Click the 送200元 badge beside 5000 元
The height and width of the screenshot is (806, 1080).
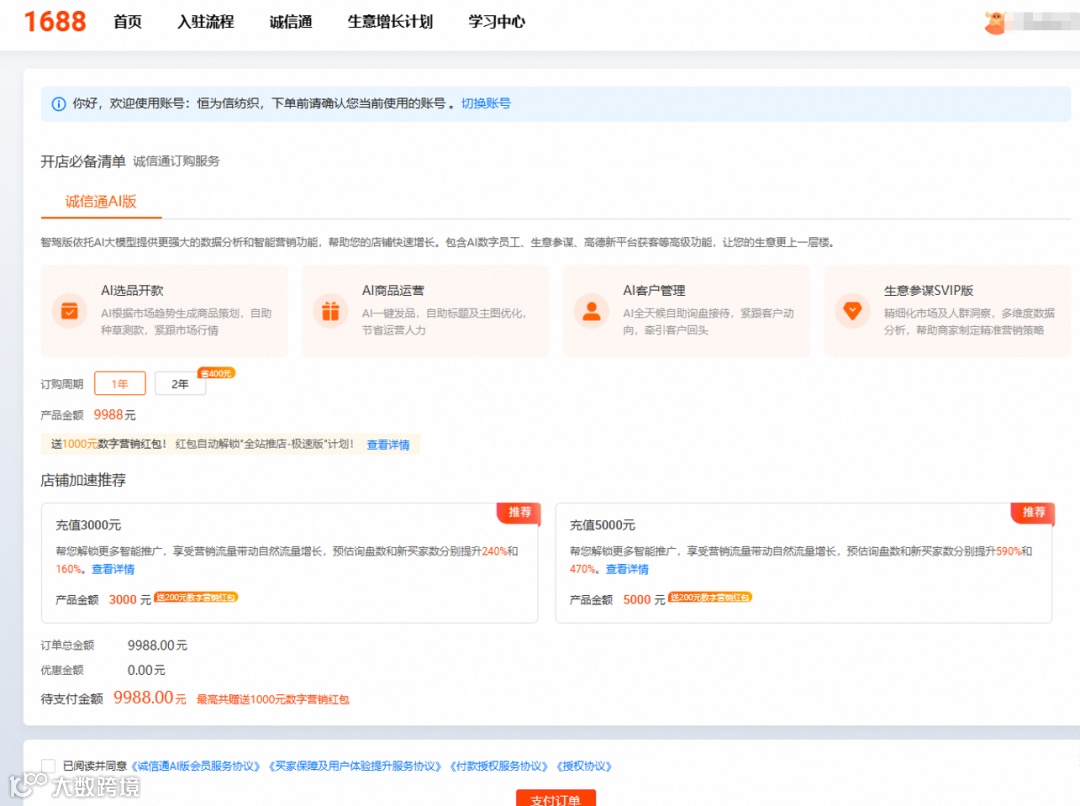coord(710,597)
